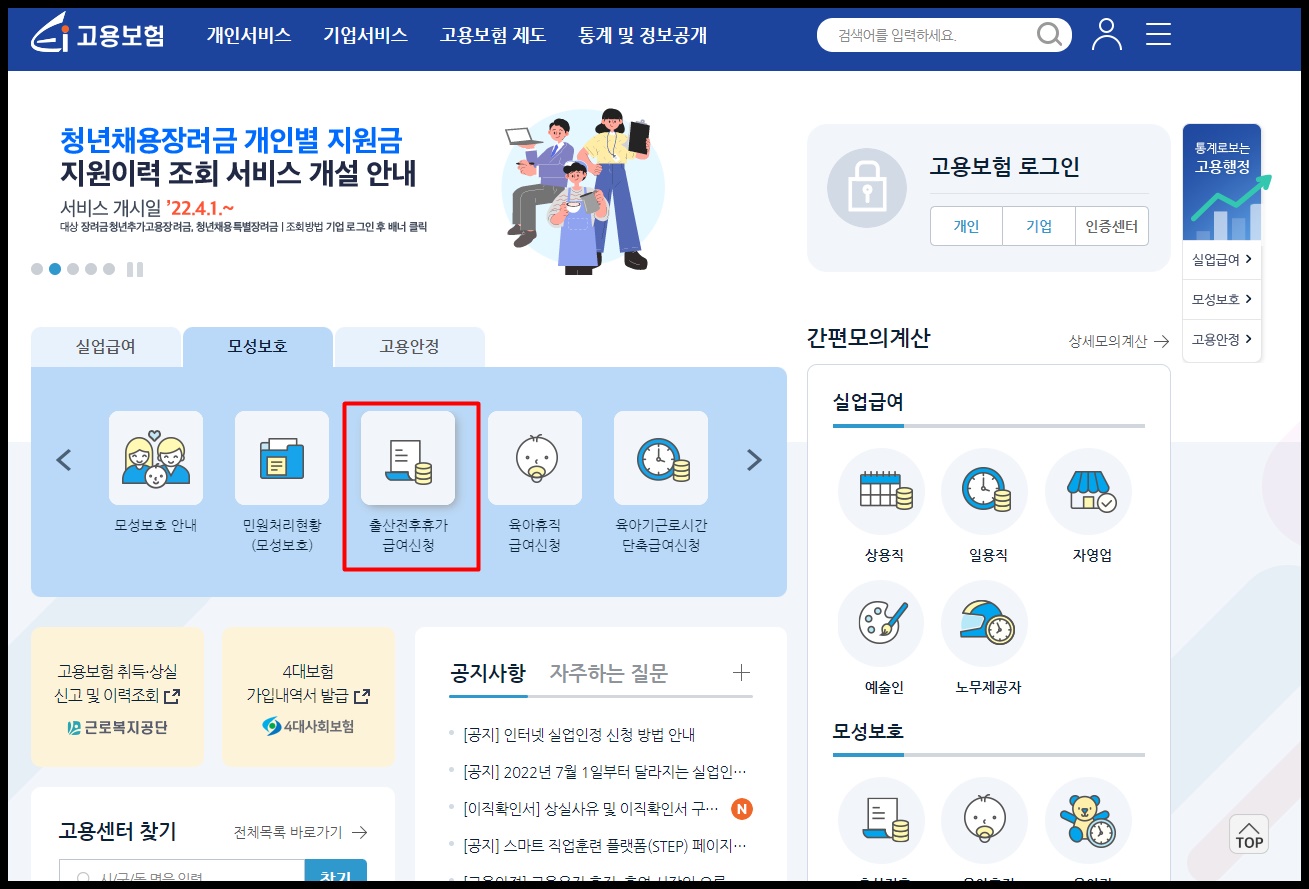Pause the banner slideshow

coord(135,269)
